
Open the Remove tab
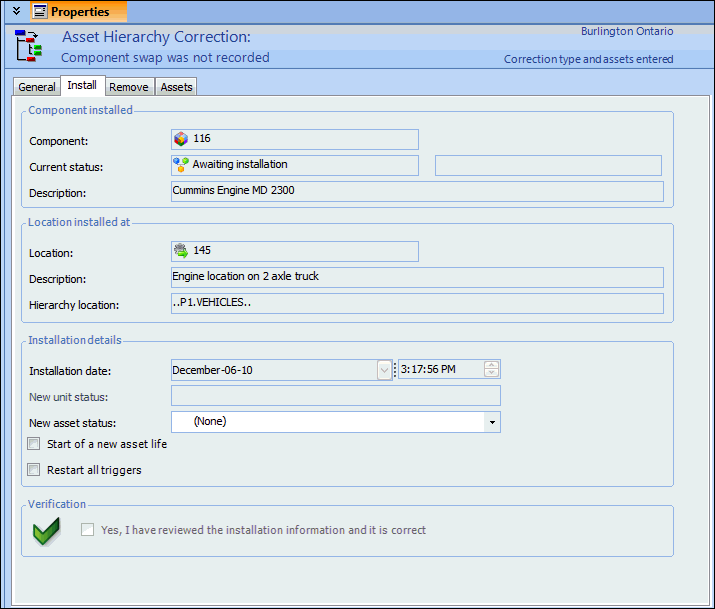point(129,87)
